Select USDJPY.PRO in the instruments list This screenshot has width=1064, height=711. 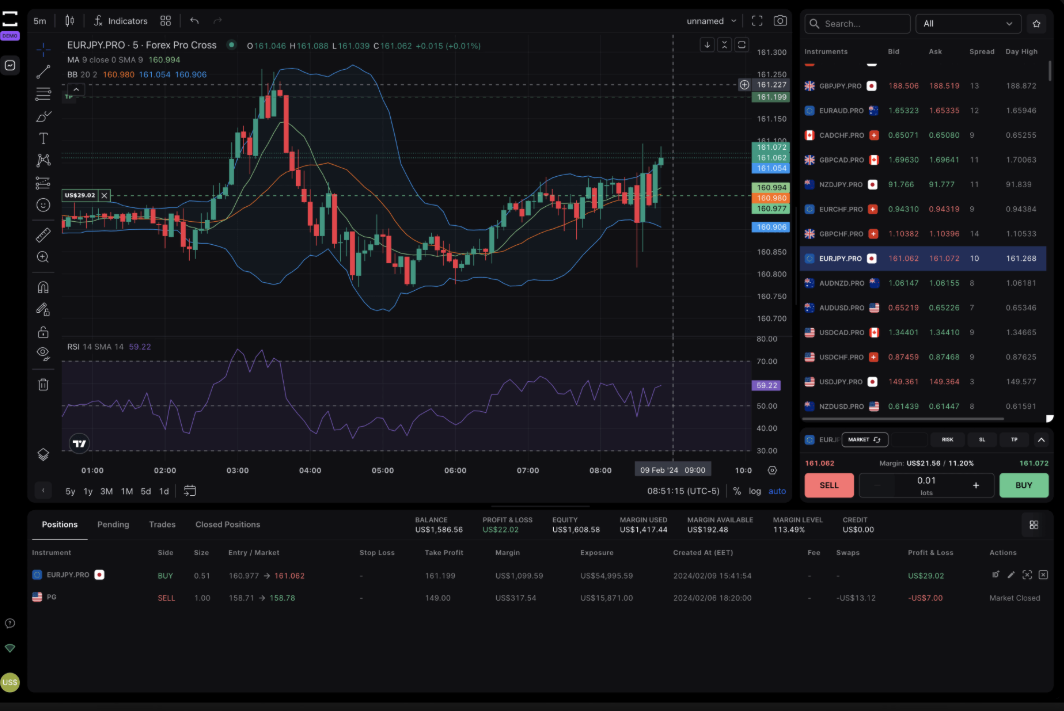pos(923,382)
